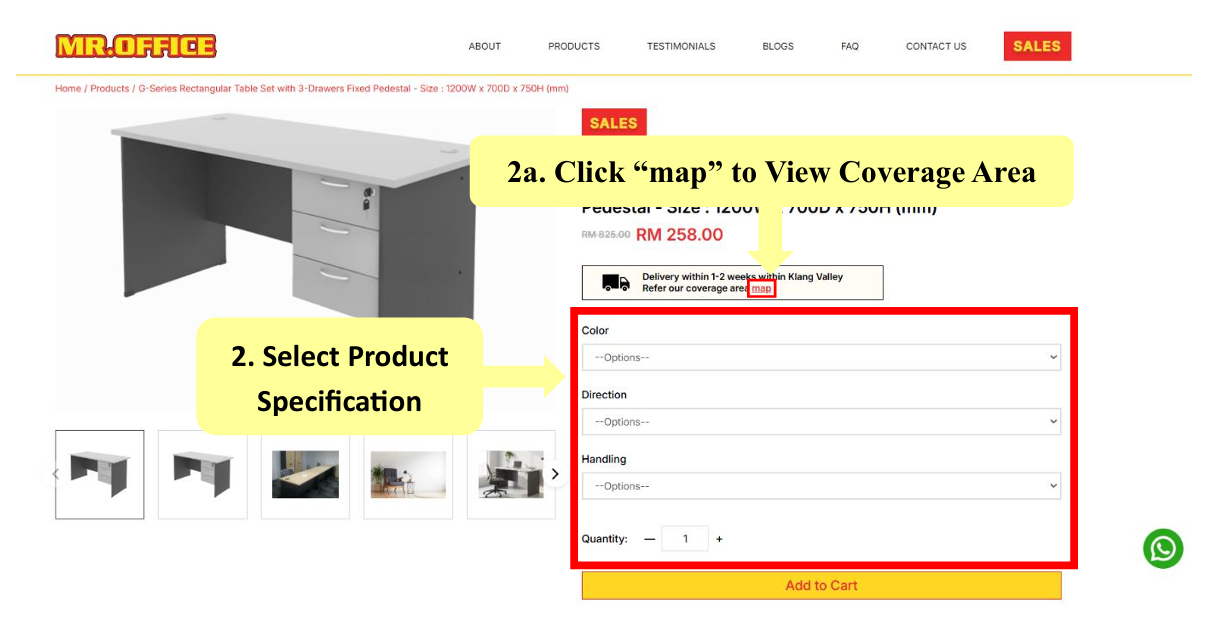Open the FAQ menu link
This screenshot has height=621, width=1206.
coord(850,46)
